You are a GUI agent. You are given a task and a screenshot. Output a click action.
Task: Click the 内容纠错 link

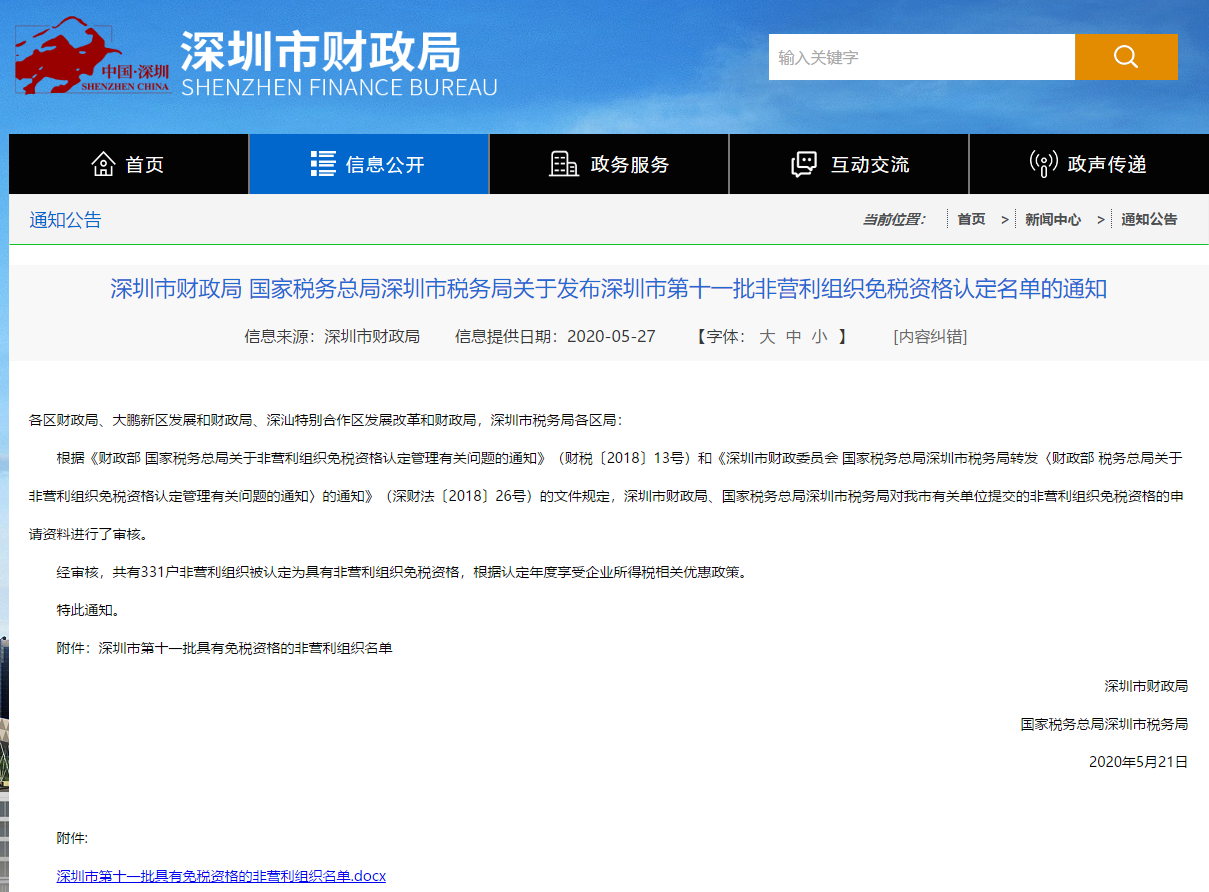pyautogui.click(x=929, y=336)
